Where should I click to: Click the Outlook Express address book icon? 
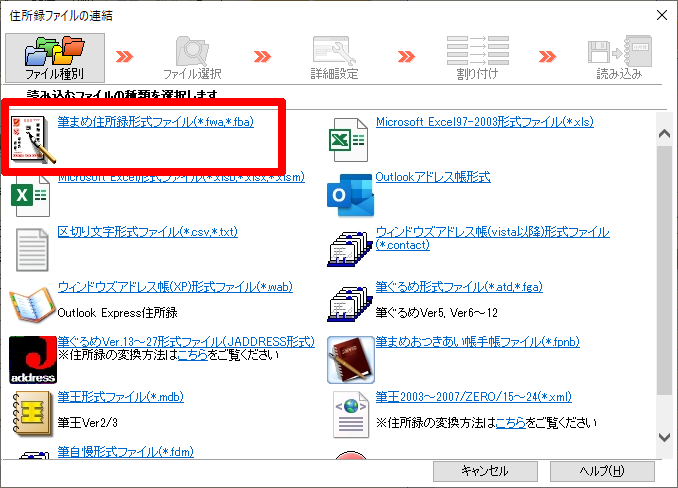click(x=32, y=305)
